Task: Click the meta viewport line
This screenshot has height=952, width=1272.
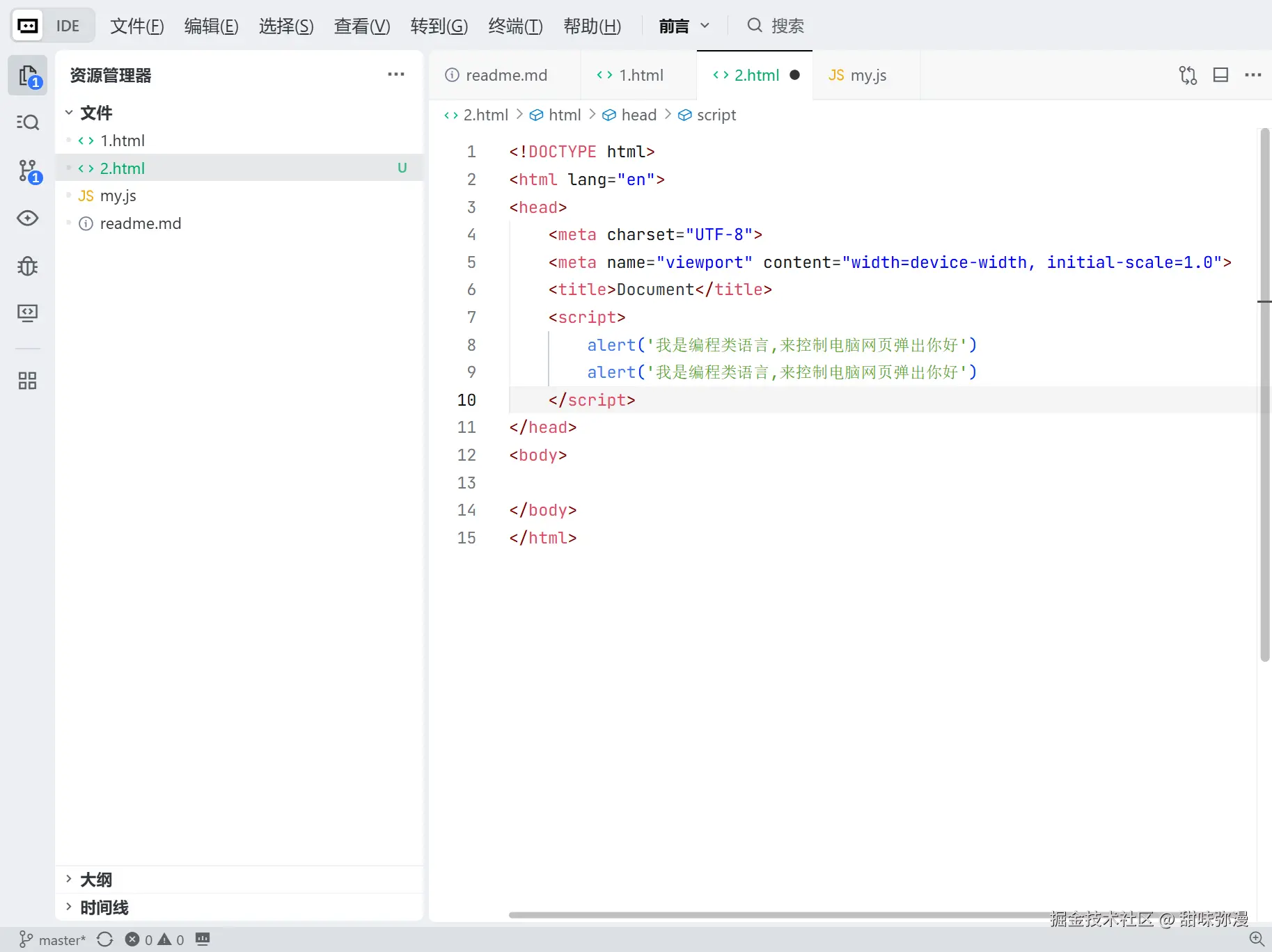Action: click(x=890, y=262)
